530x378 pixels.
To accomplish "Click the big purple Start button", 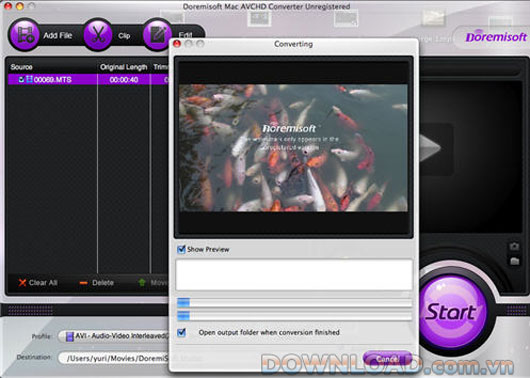I will coord(452,311).
